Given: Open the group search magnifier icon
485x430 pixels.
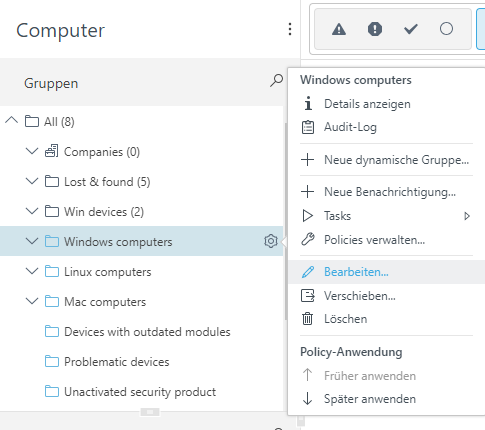Looking at the screenshot, I should coord(276,81).
